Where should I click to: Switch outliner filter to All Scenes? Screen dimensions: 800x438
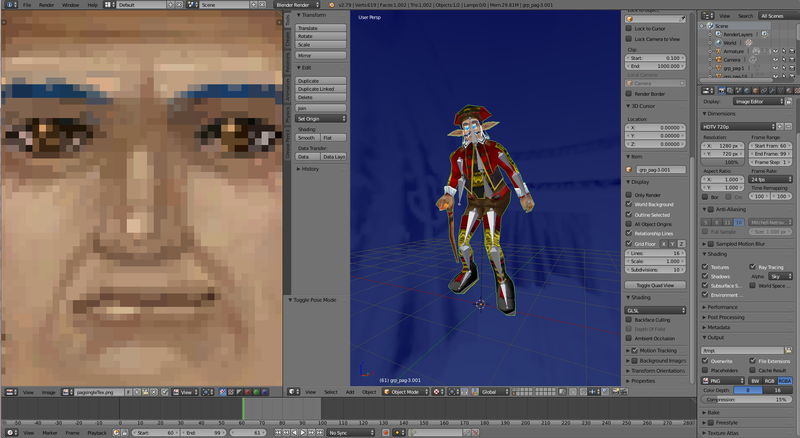[x=777, y=16]
